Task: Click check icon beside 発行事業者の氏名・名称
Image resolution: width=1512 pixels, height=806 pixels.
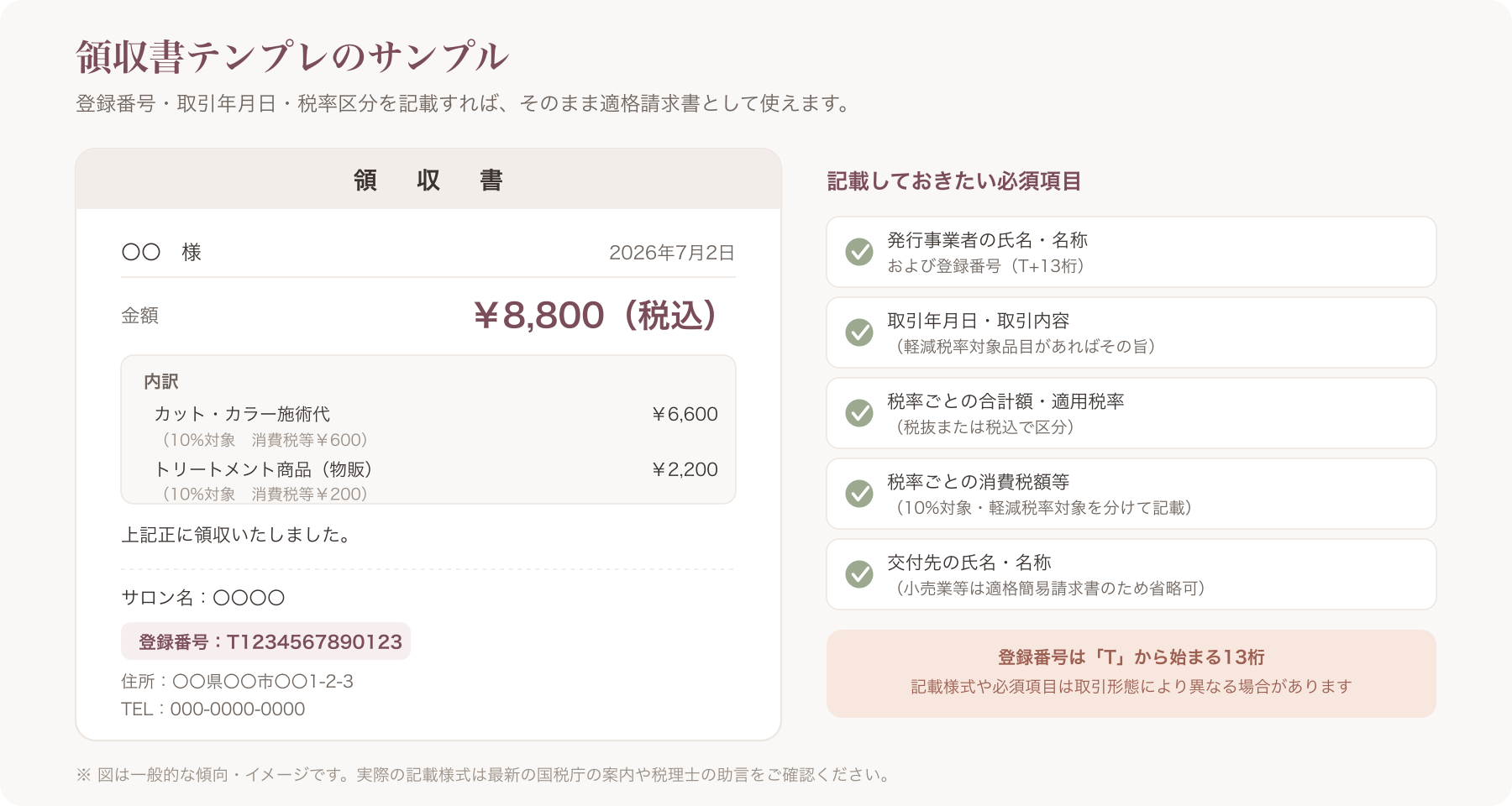Action: click(858, 252)
